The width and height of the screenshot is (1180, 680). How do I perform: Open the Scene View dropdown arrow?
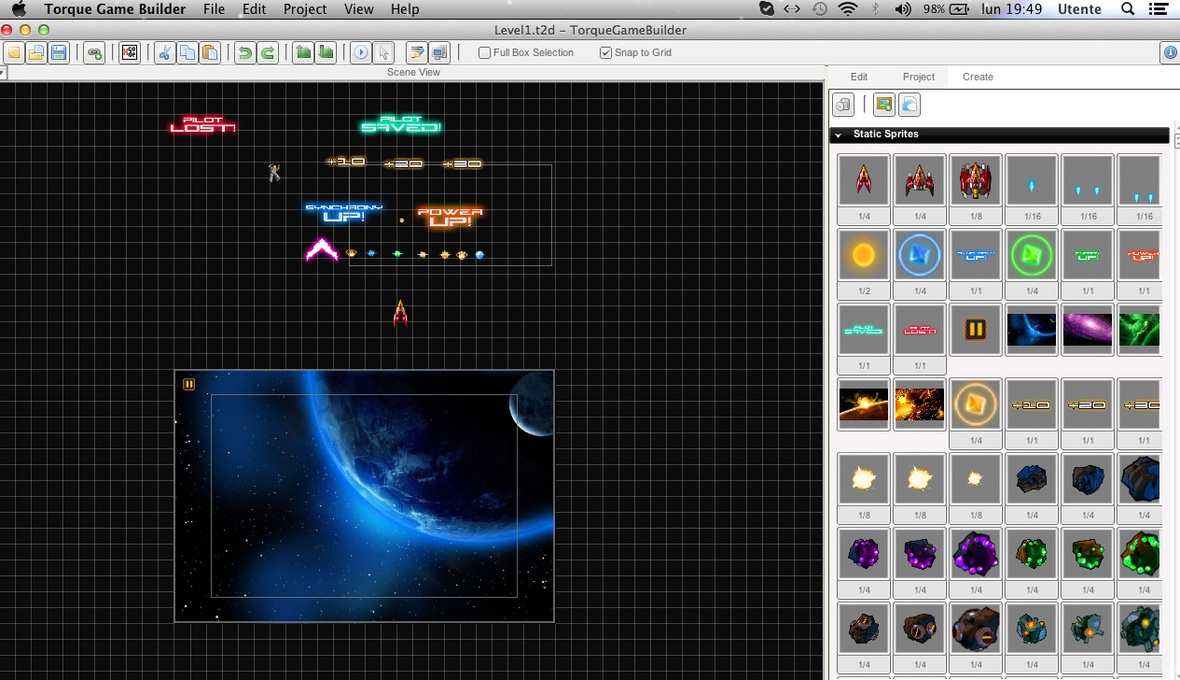coord(3,73)
